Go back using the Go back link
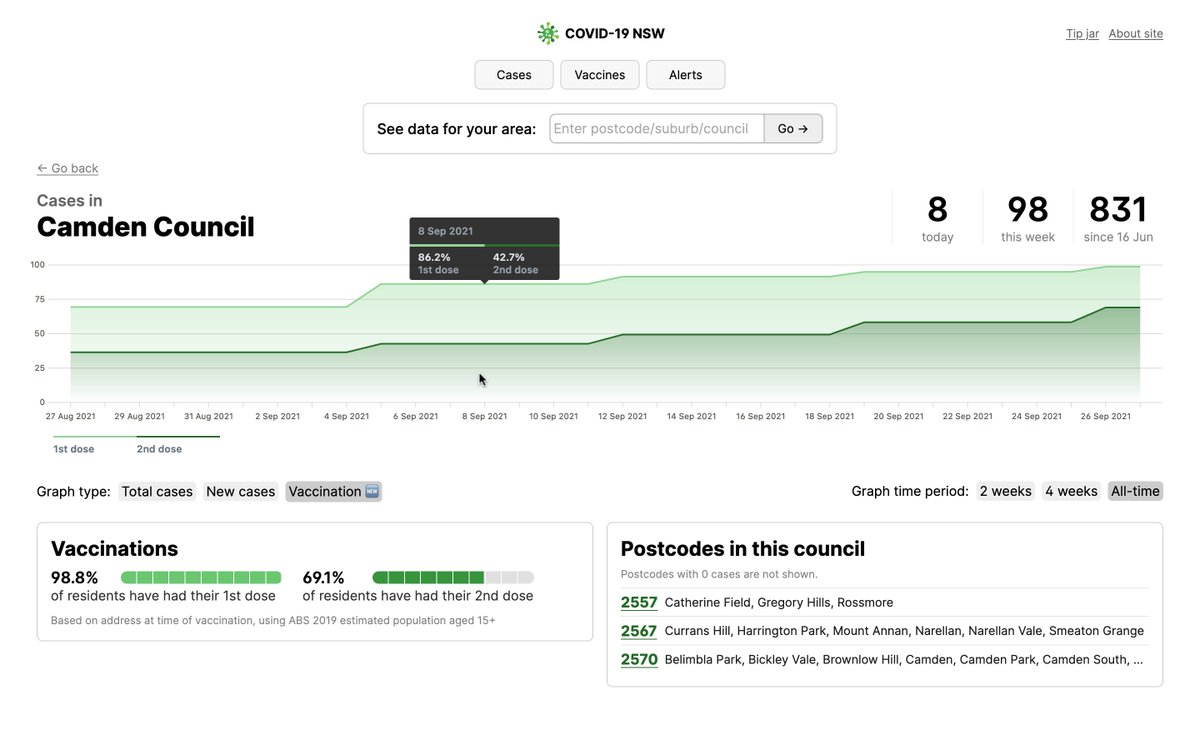The image size is (1200, 750). (x=68, y=168)
